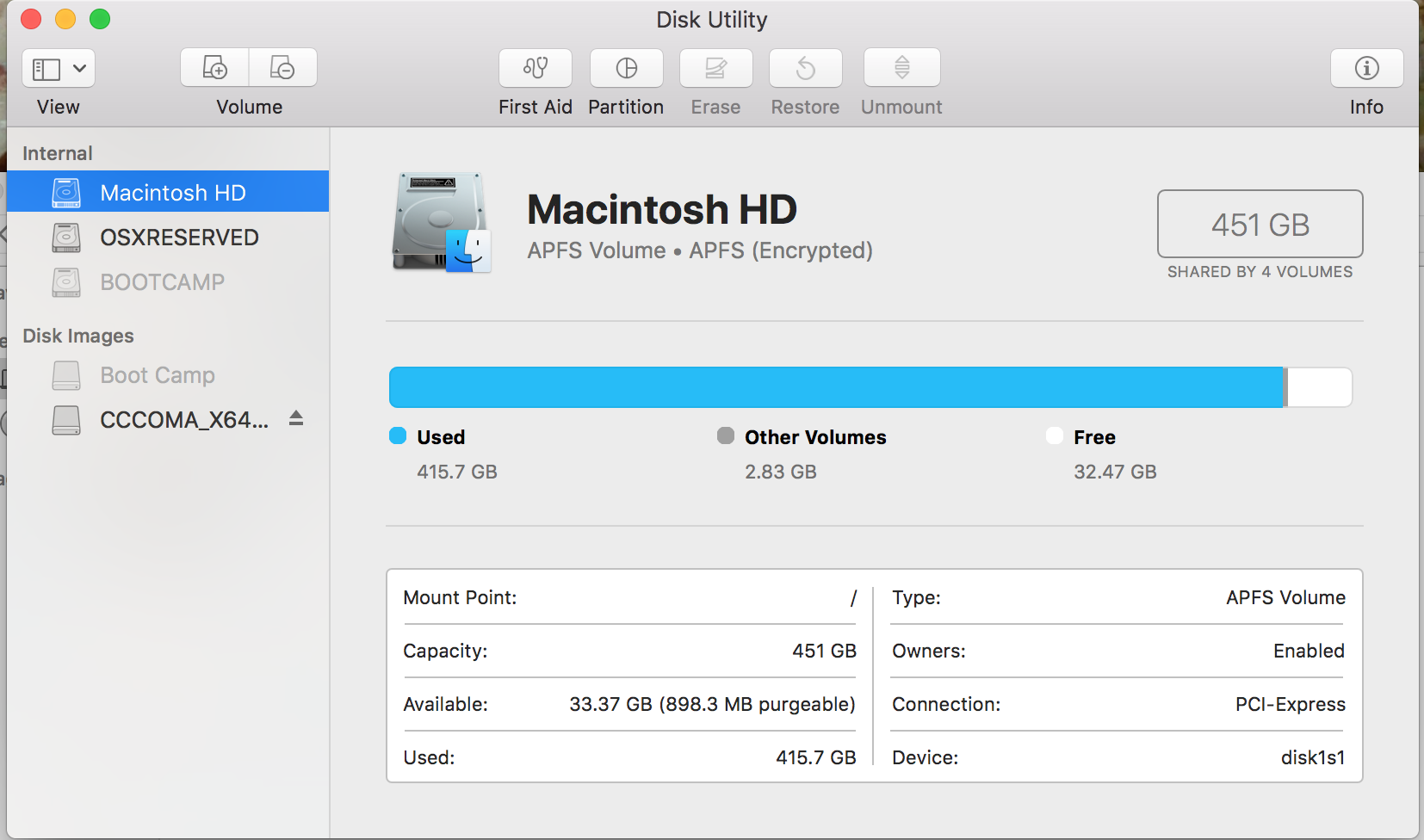This screenshot has height=840, width=1424.
Task: Open the Partition tool
Action: [627, 68]
